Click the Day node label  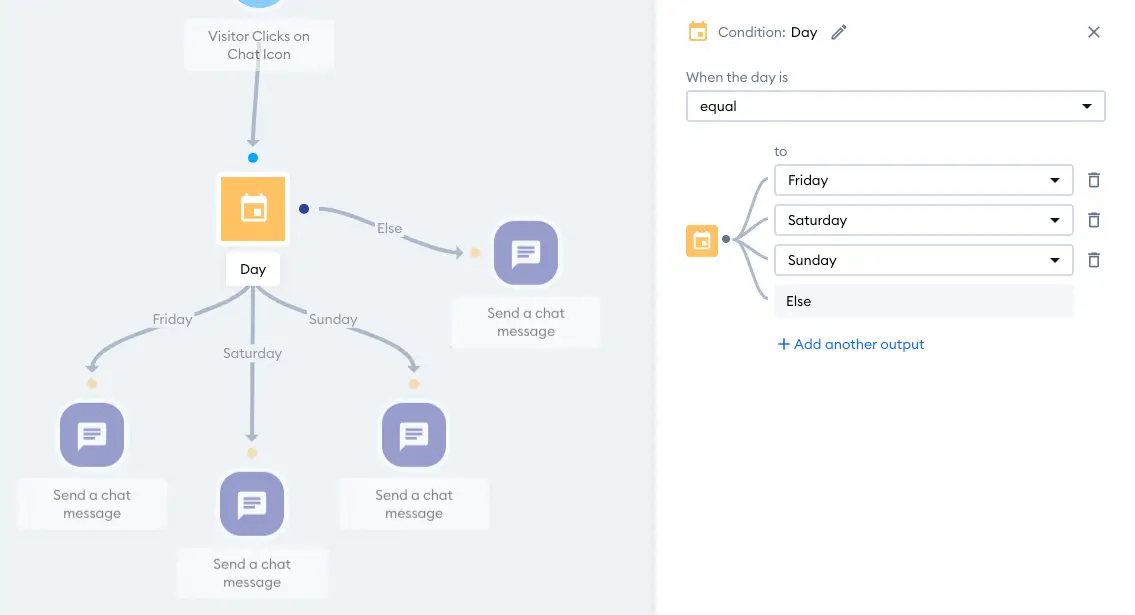click(253, 269)
